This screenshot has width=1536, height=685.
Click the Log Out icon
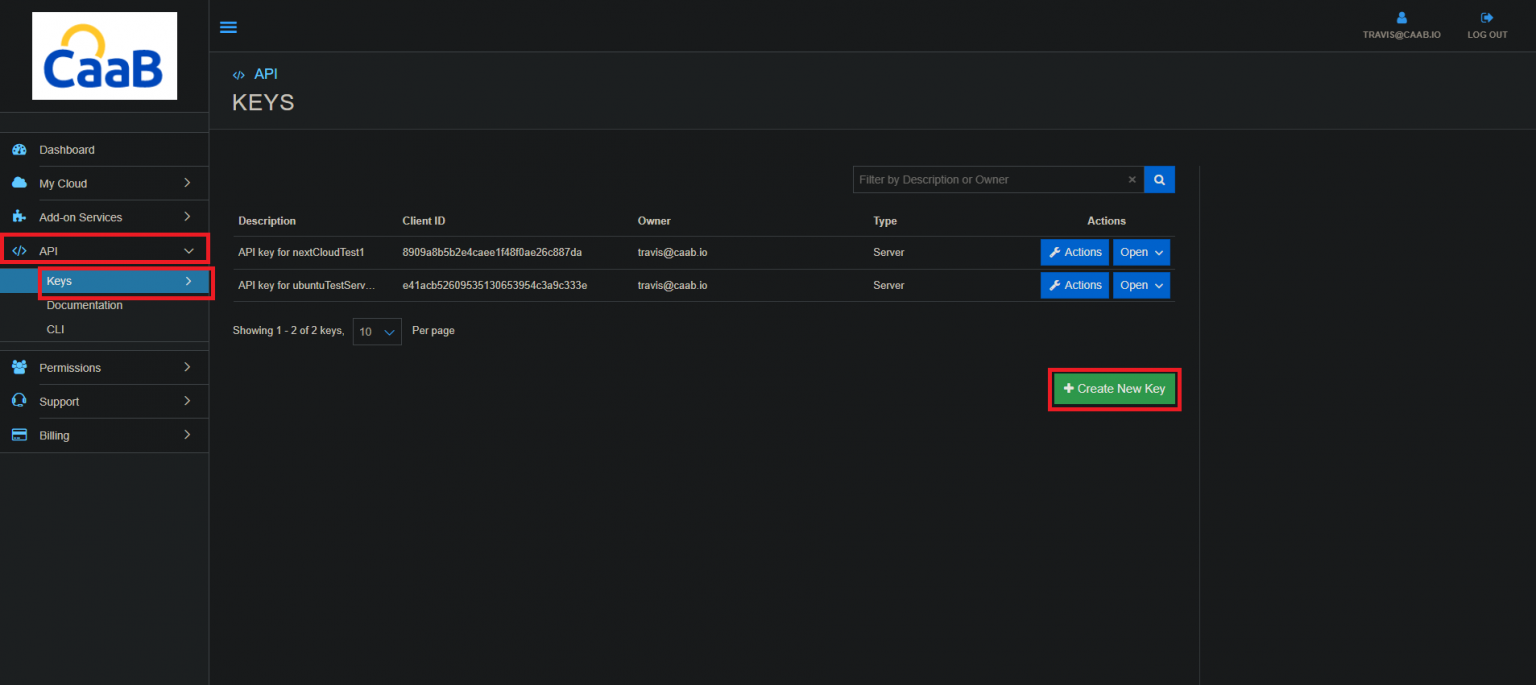point(1486,17)
